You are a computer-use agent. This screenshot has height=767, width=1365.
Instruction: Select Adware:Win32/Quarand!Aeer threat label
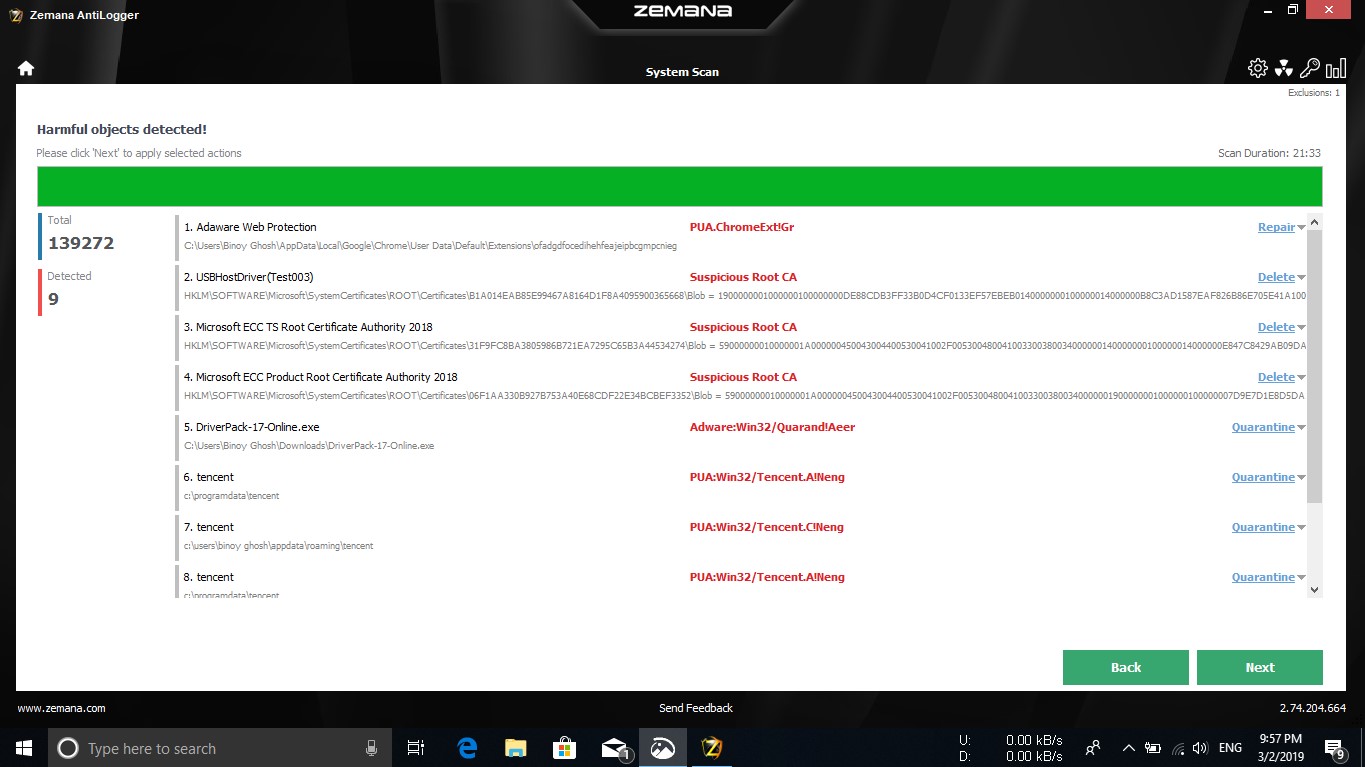pos(772,427)
